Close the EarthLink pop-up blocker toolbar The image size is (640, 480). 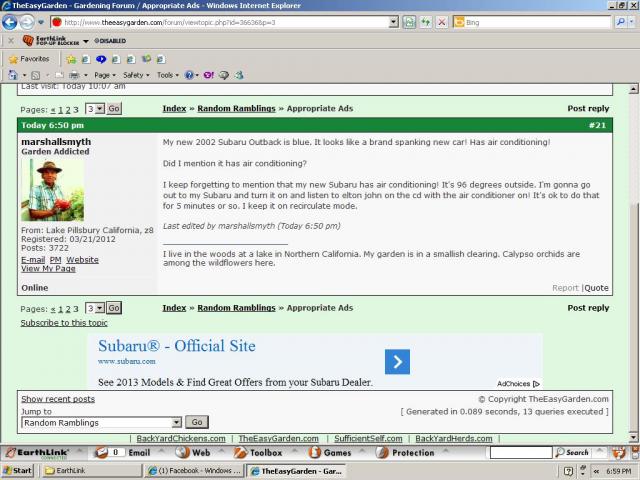(11, 41)
